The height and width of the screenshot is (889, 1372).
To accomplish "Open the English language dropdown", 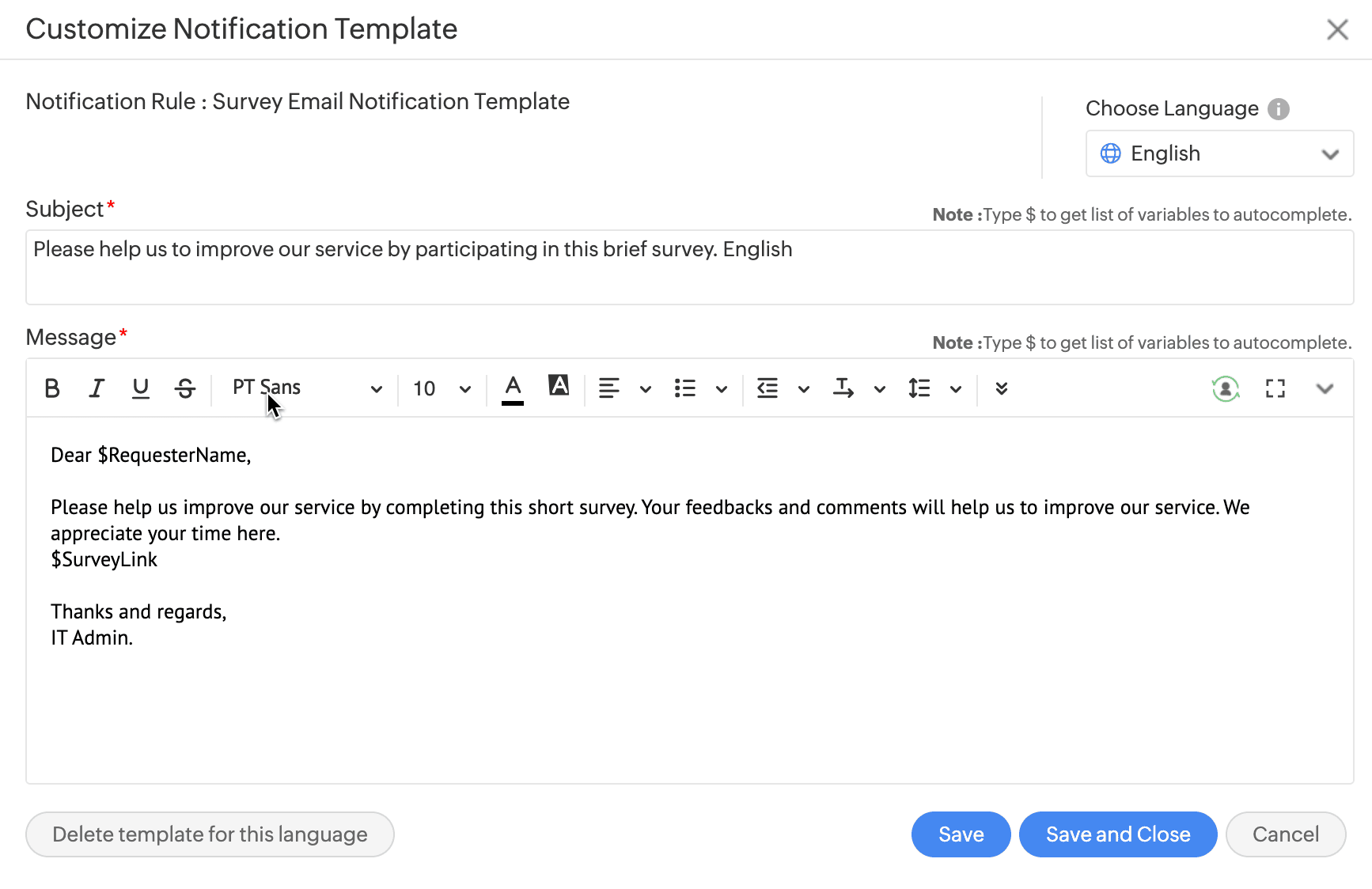I will point(1219,153).
